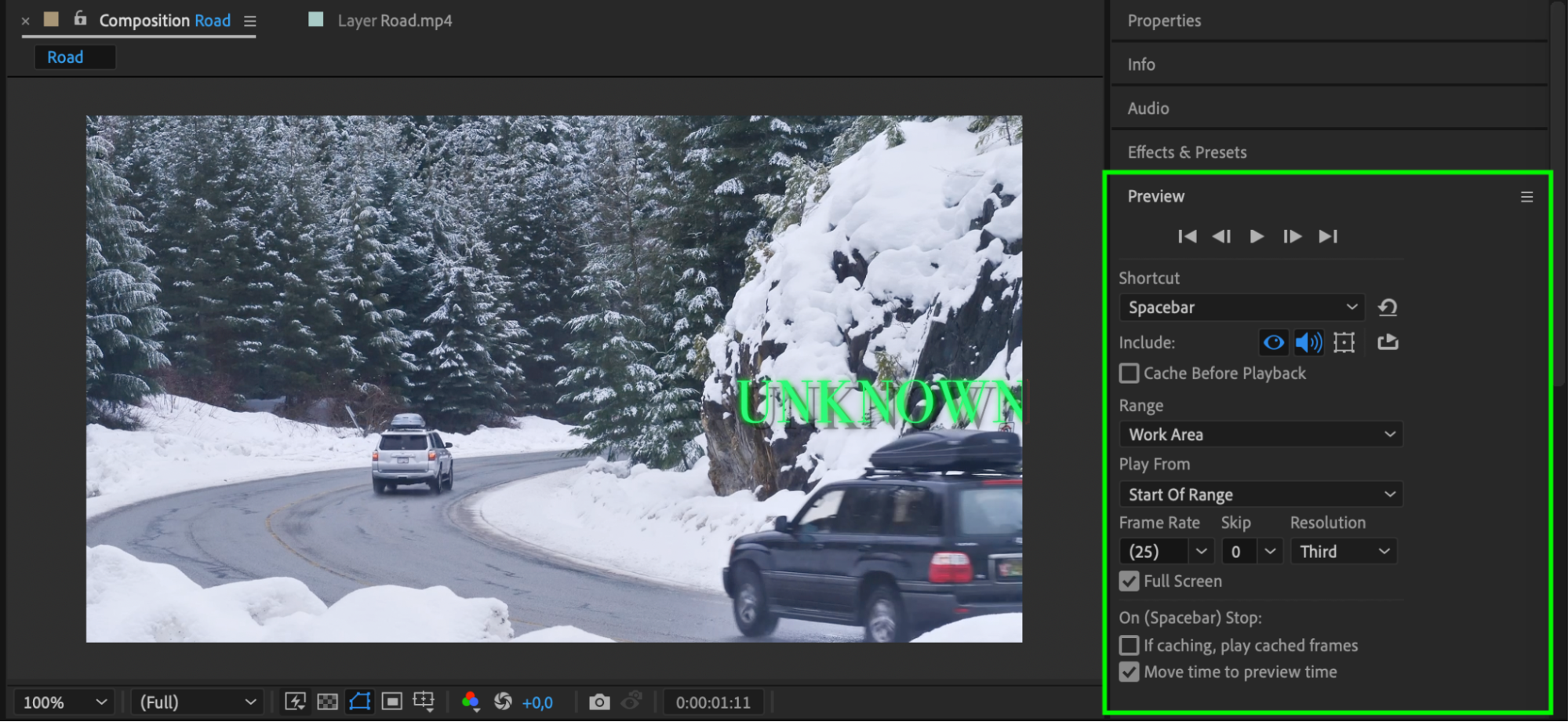The height and width of the screenshot is (722, 1568).
Task: Open the Frame Rate dropdown arrow
Action: (x=1201, y=552)
